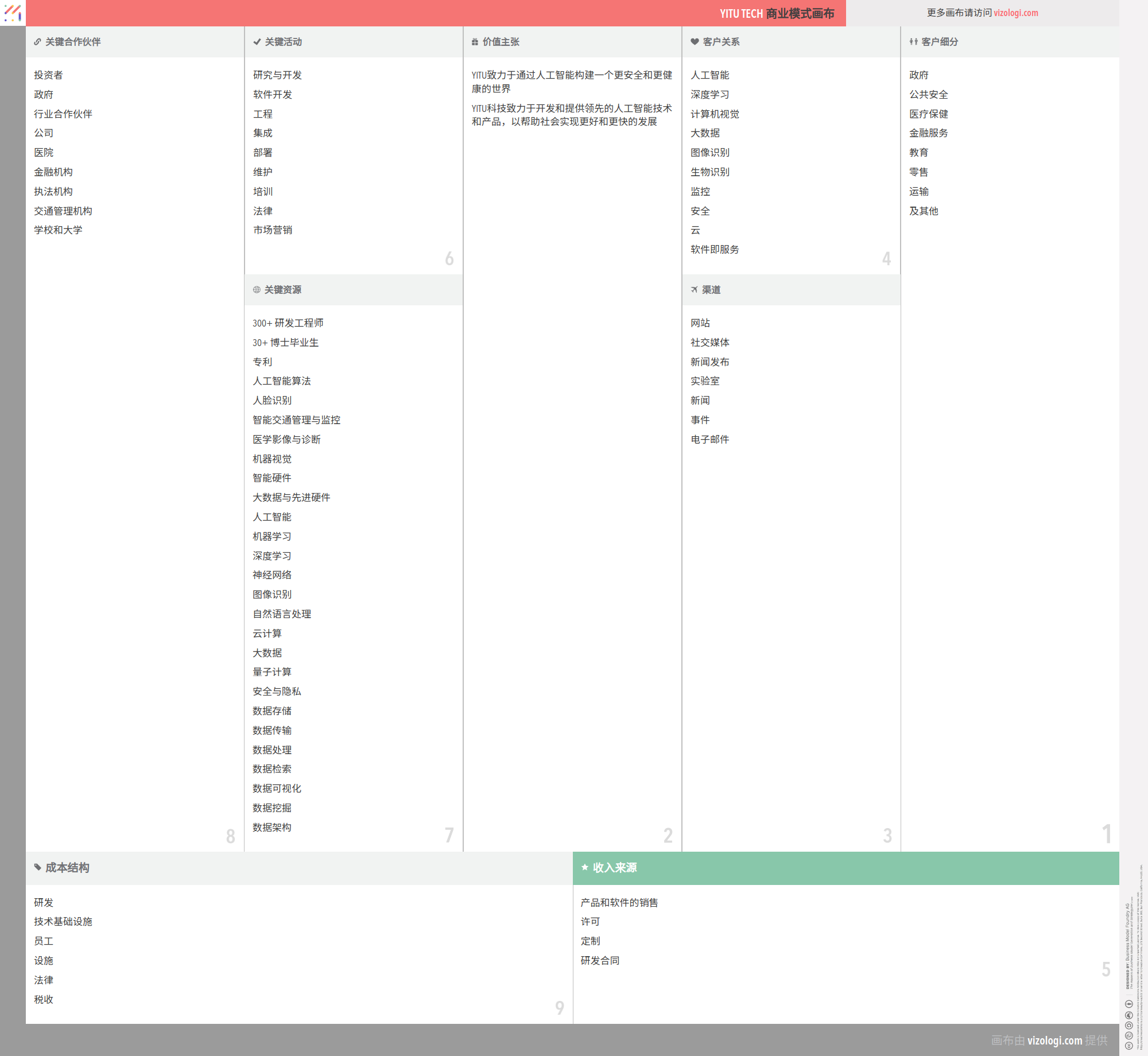Click the tag icon beside 成本结构
Screen dimensions: 1148x1056
tap(37, 867)
